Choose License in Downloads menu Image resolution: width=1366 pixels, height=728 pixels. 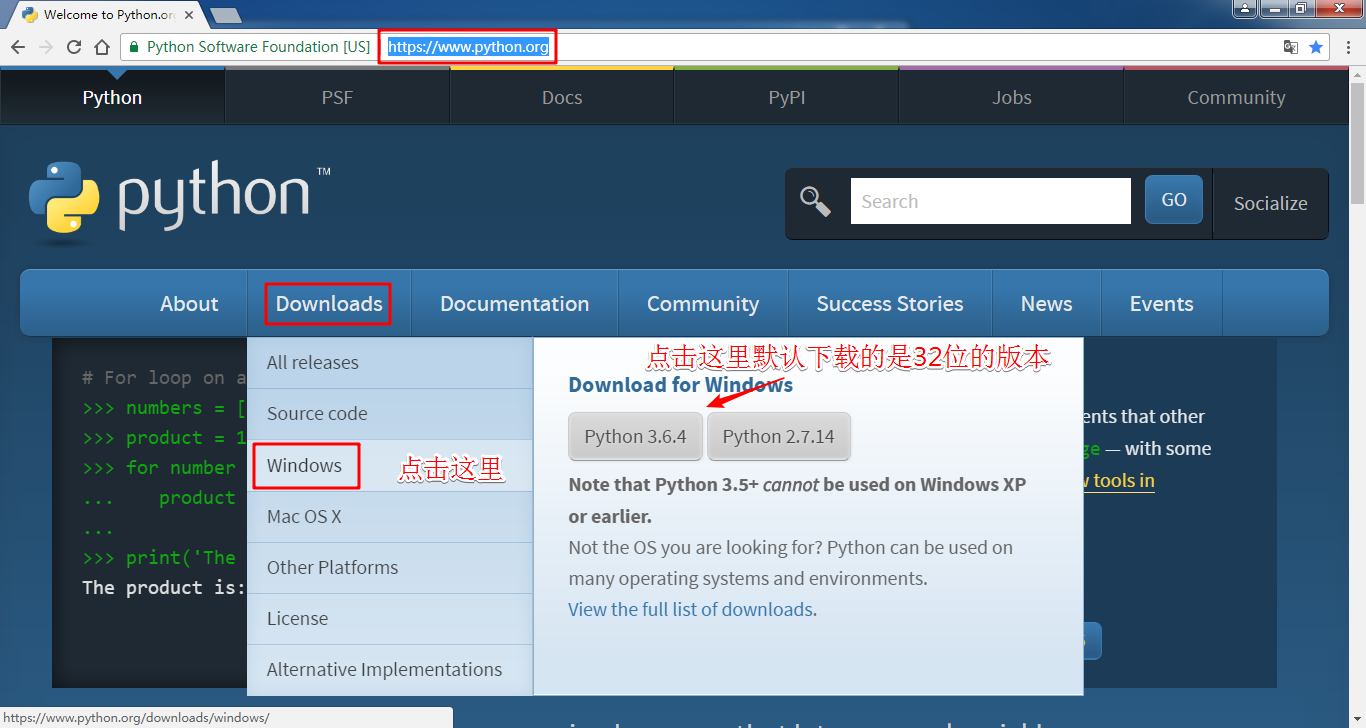[390, 619]
